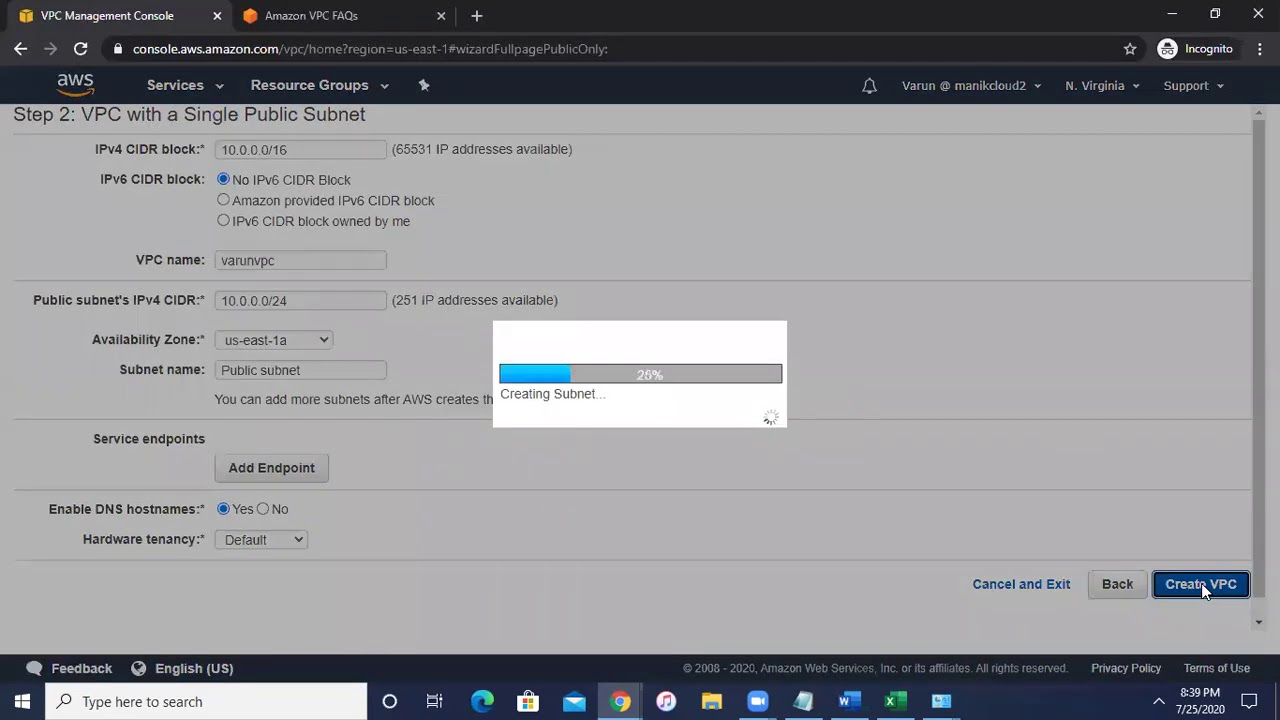Open Cortana circle icon in taskbar
Viewport: 1280px width, 720px height.
click(x=390, y=702)
